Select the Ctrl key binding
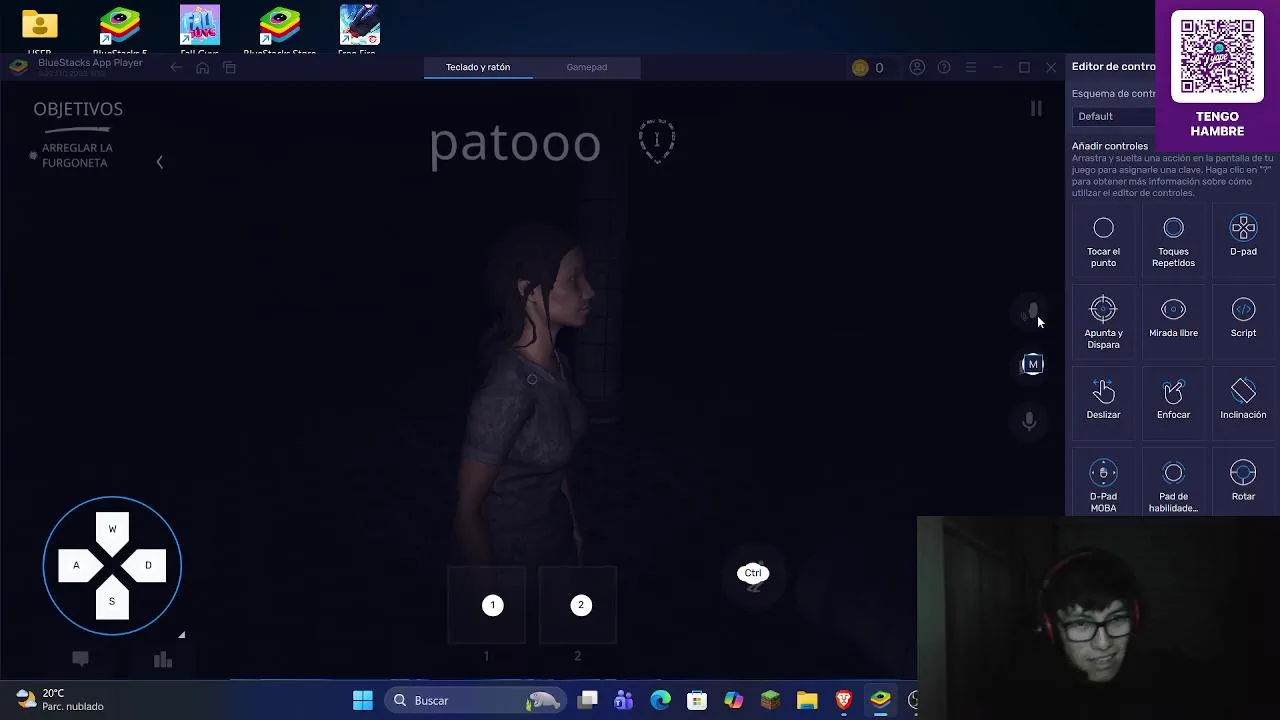The width and height of the screenshot is (1280, 720). tap(753, 573)
